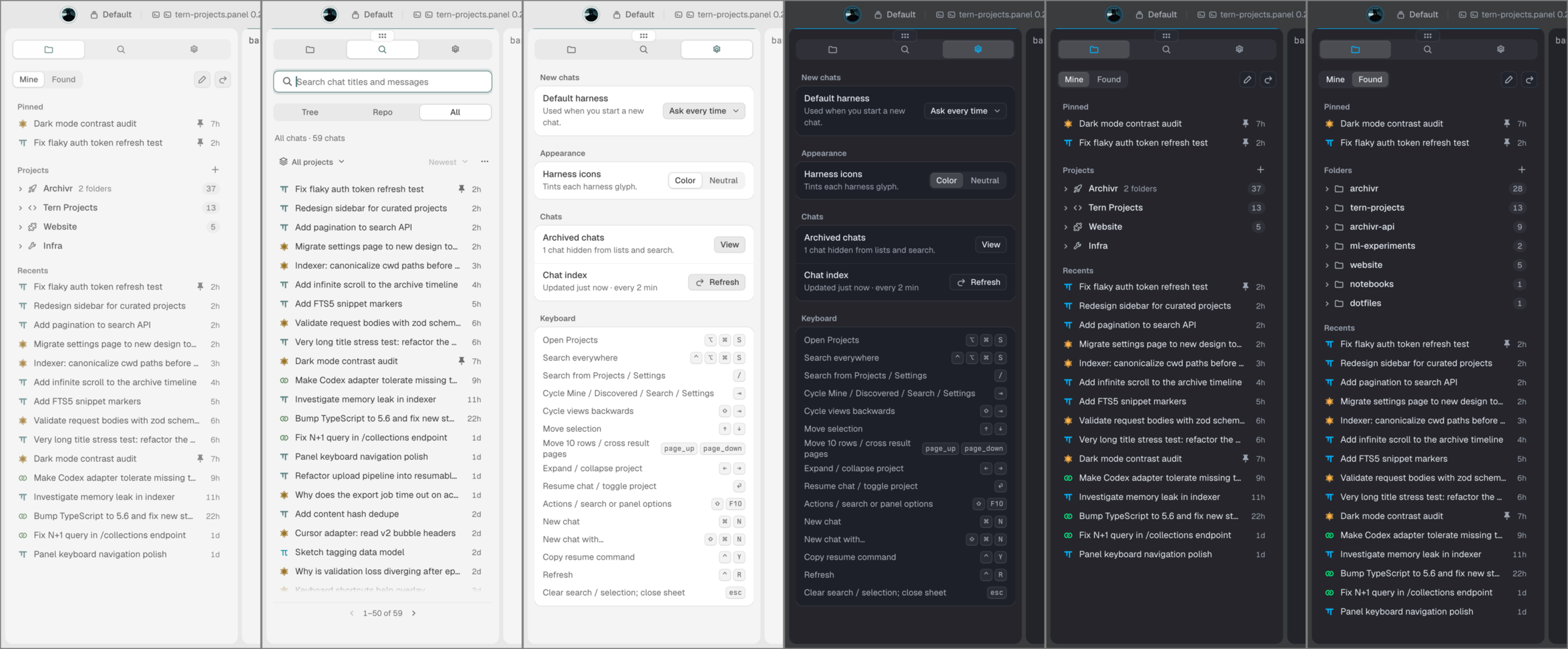1568x649 pixels.
Task: Switch to the Repo tab in the search panel
Action: pyautogui.click(x=382, y=112)
